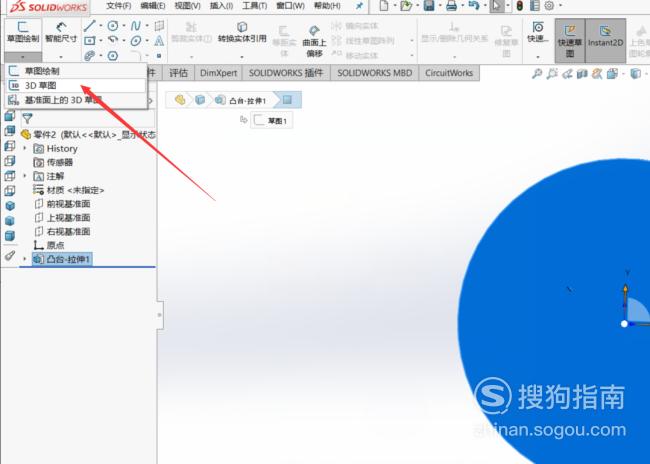650x464 pixels.
Task: Open the dropdown arrow under 草图绘制
Action: coord(23,57)
